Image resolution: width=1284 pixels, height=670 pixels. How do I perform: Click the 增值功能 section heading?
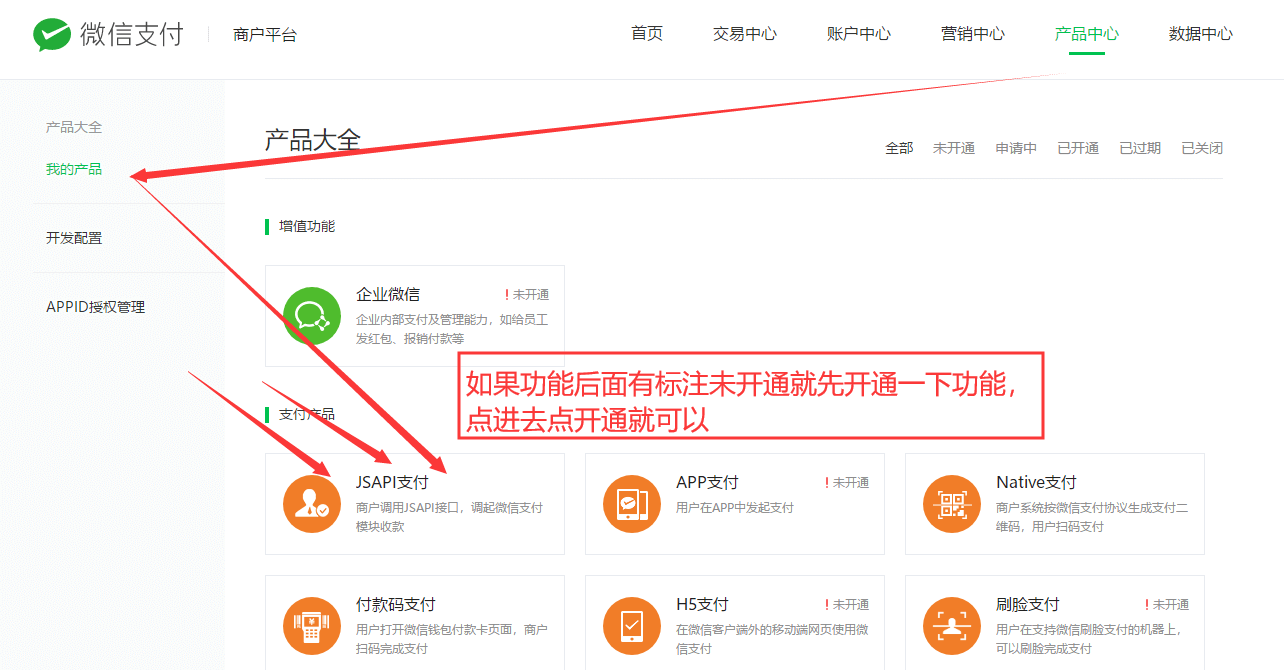(307, 226)
